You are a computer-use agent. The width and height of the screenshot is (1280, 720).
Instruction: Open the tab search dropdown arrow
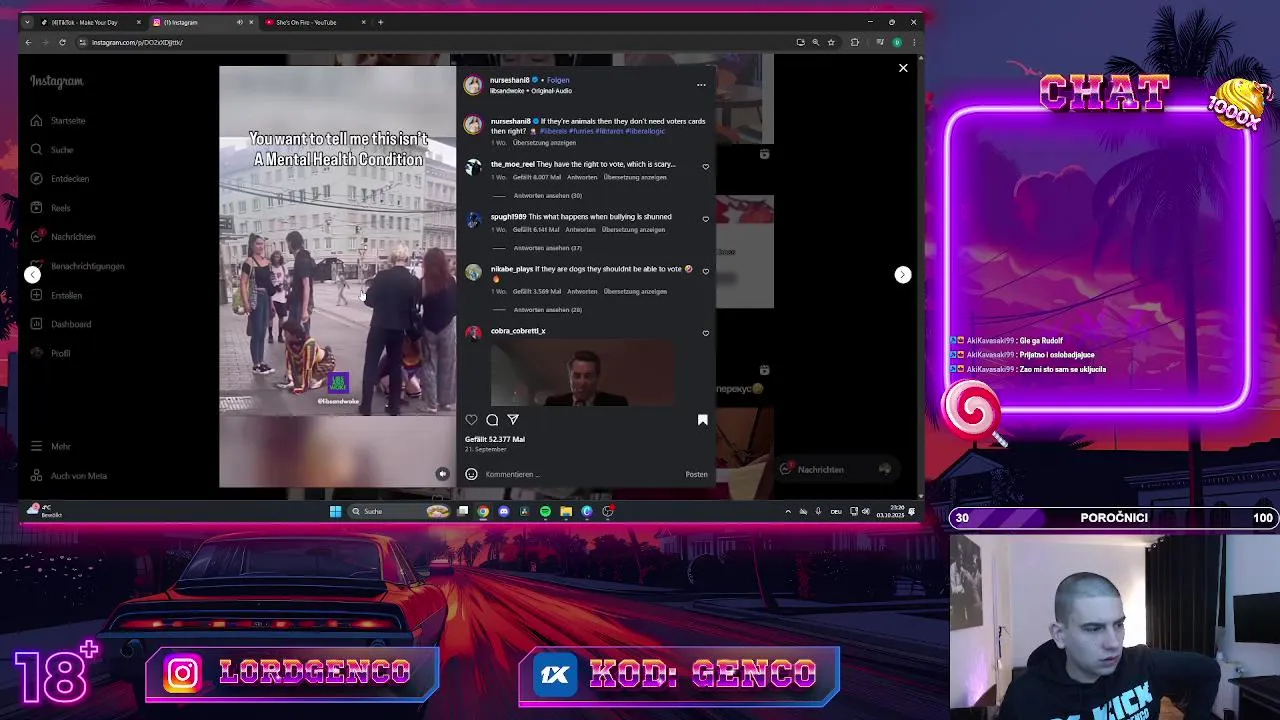tap(28, 22)
